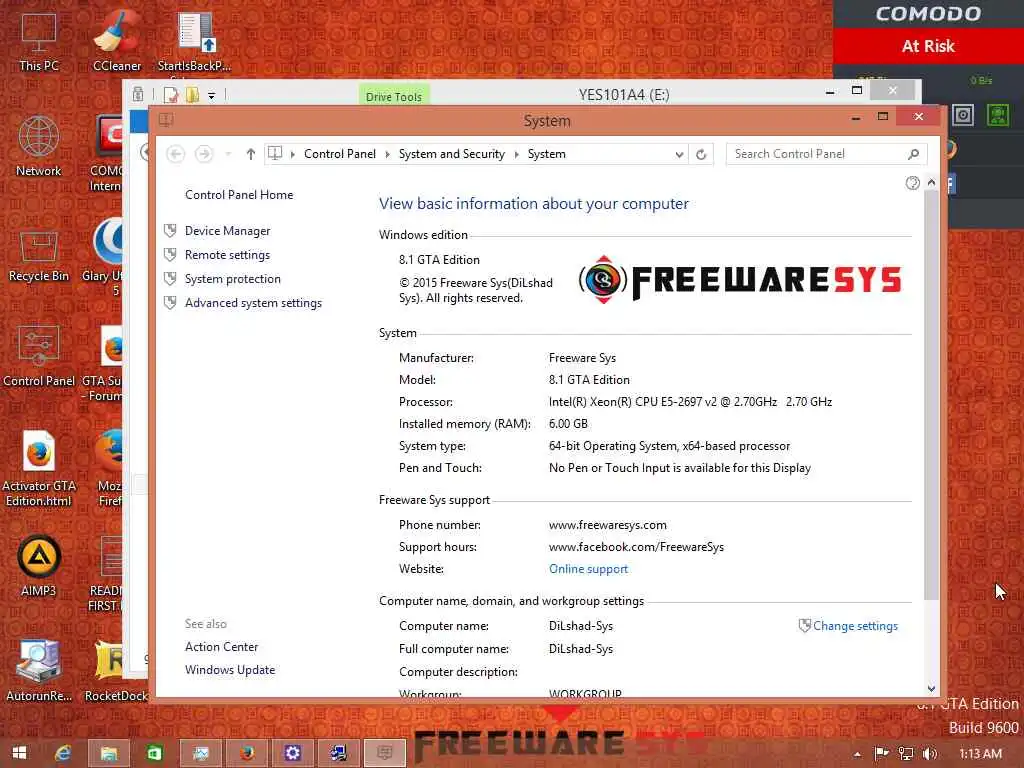Expand breadcrumb arrow after System and Security
Image resolution: width=1024 pixels, height=768 pixels.
point(516,154)
